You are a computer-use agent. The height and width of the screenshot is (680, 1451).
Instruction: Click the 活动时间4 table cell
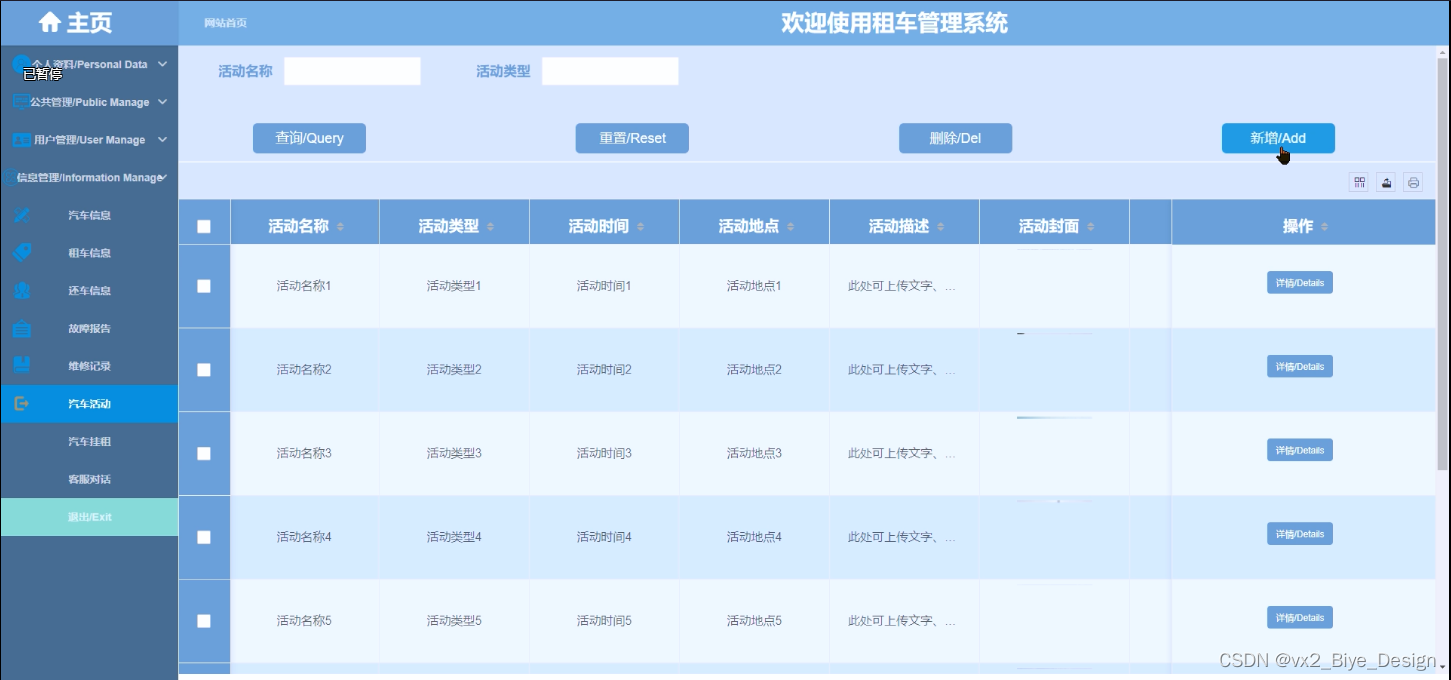point(604,537)
